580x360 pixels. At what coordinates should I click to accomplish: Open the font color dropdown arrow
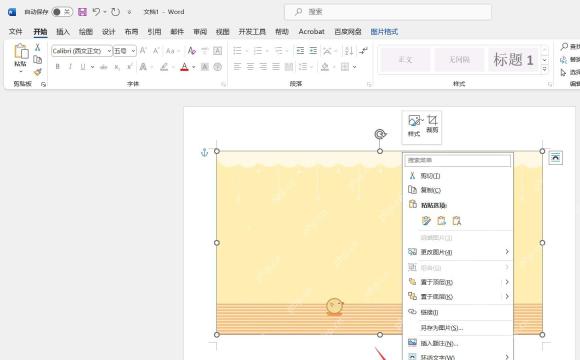coord(193,67)
